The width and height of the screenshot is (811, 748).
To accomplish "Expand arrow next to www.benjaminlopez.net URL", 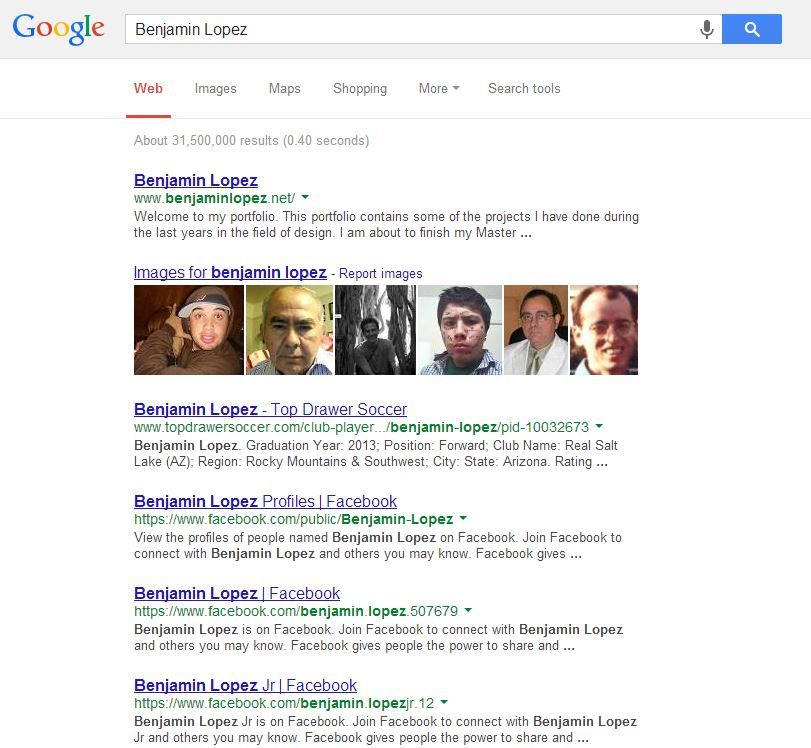I will (x=305, y=198).
